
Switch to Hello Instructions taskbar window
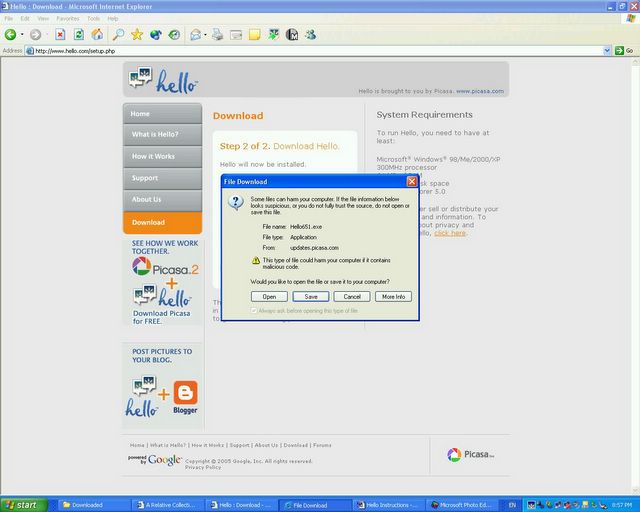388,505
